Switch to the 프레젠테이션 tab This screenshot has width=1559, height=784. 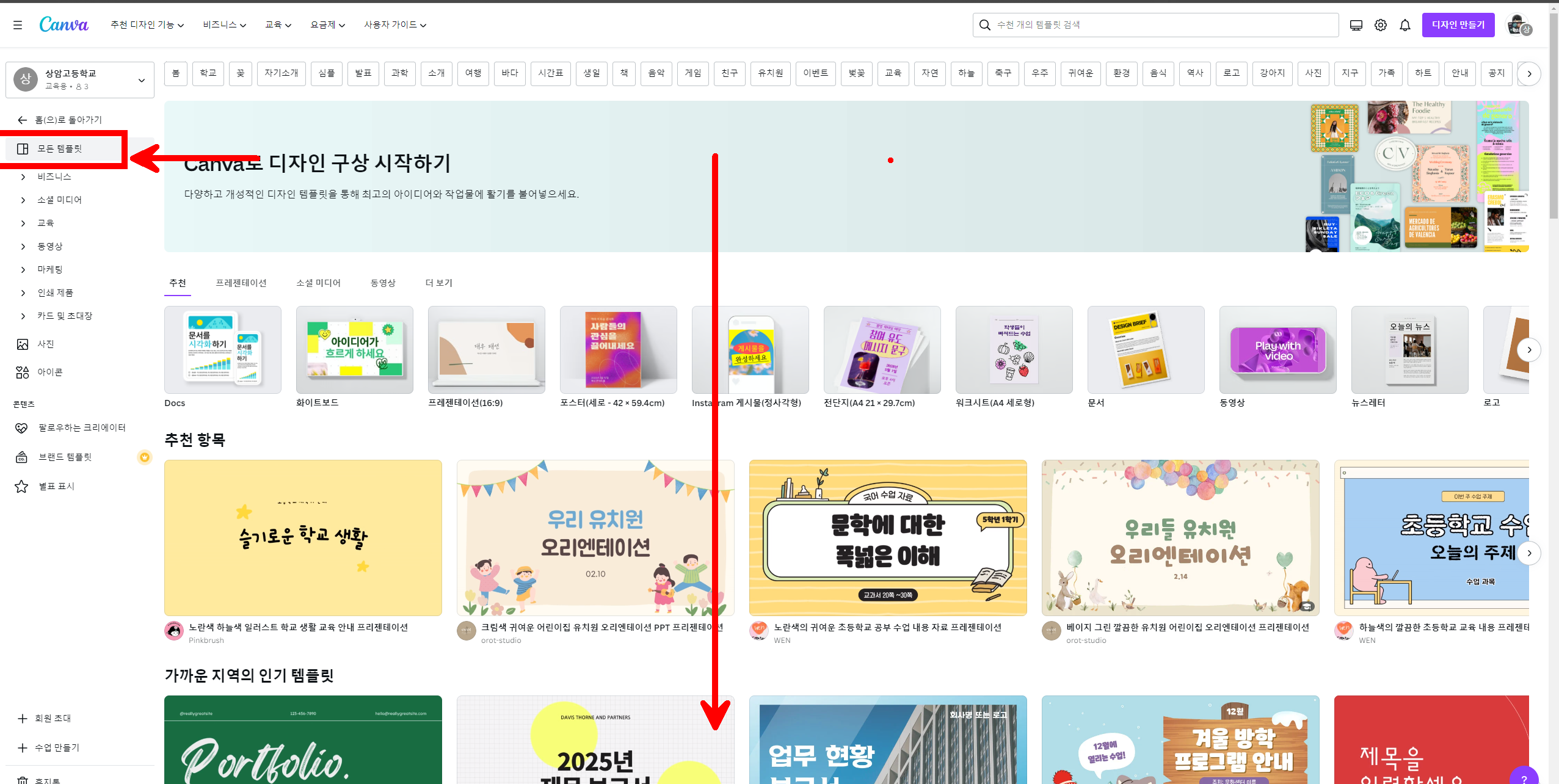[241, 283]
